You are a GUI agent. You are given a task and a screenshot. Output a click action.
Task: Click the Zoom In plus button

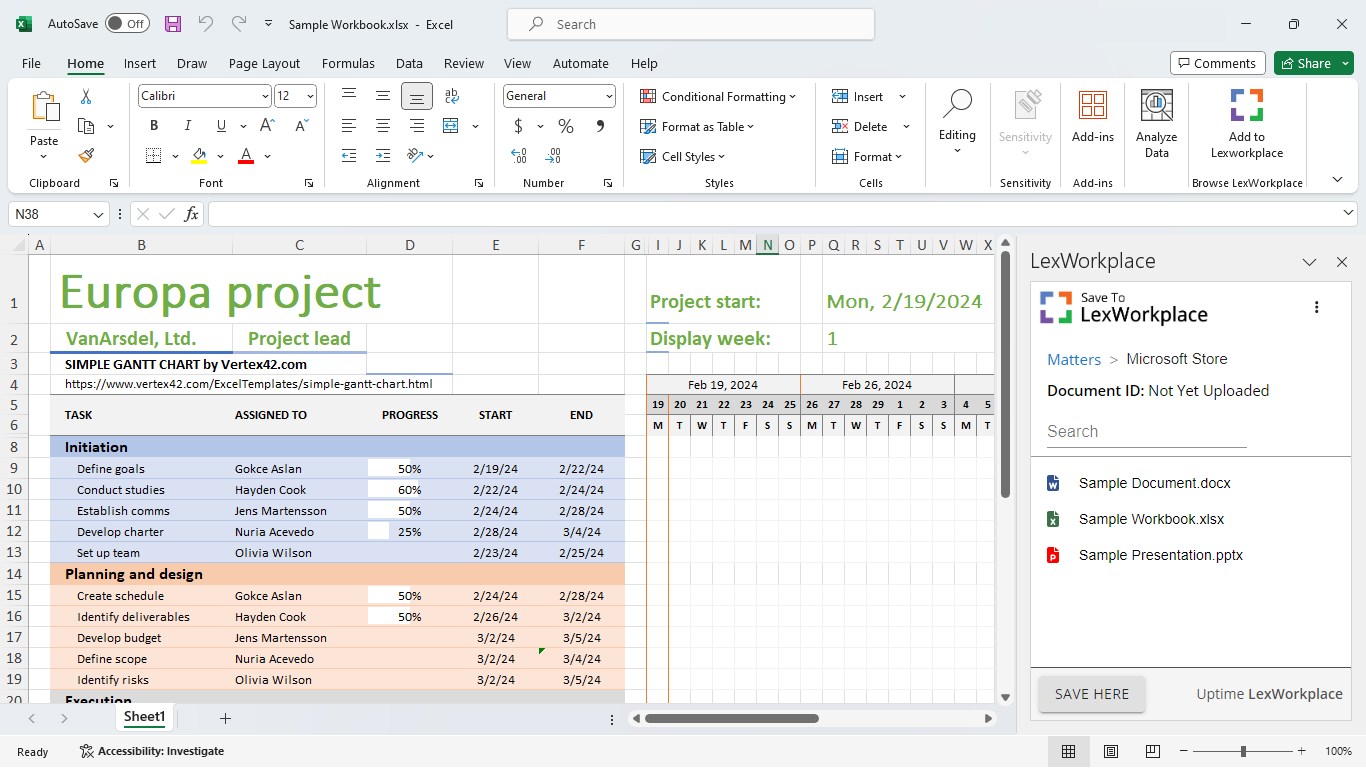pyautogui.click(x=1301, y=751)
